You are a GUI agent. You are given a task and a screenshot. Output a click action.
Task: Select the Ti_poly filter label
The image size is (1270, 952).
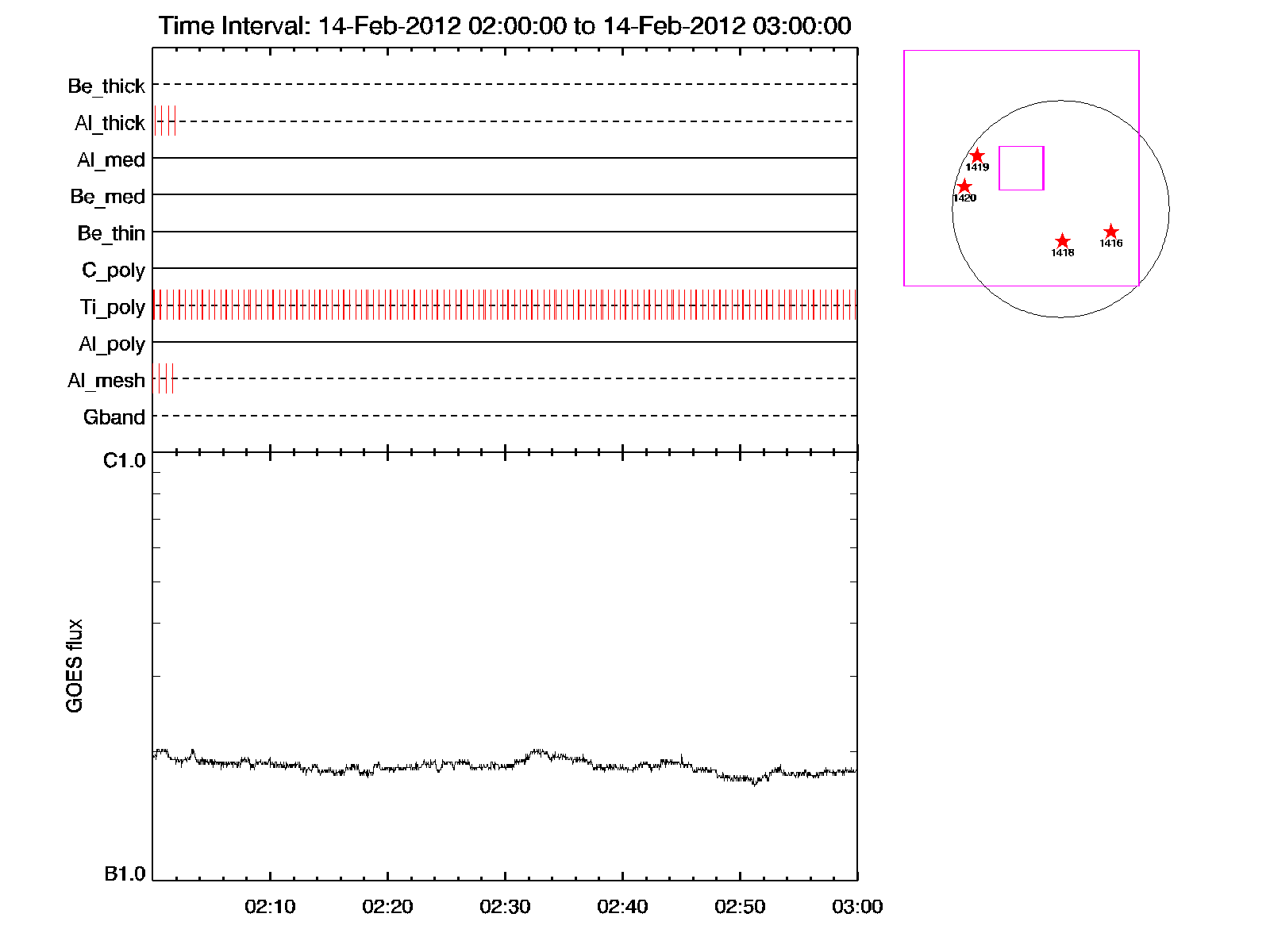pyautogui.click(x=112, y=307)
